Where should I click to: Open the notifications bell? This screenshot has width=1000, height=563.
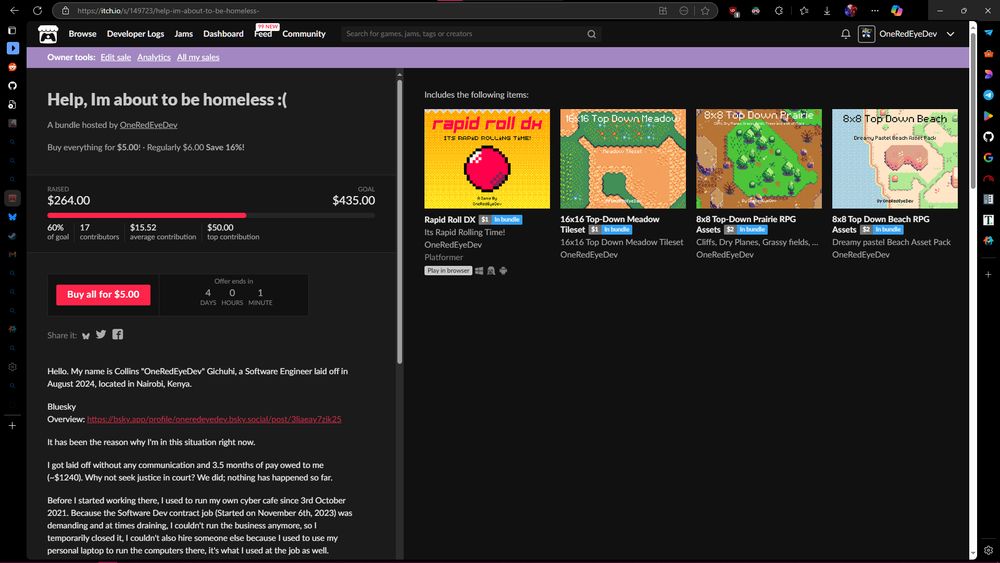(846, 34)
